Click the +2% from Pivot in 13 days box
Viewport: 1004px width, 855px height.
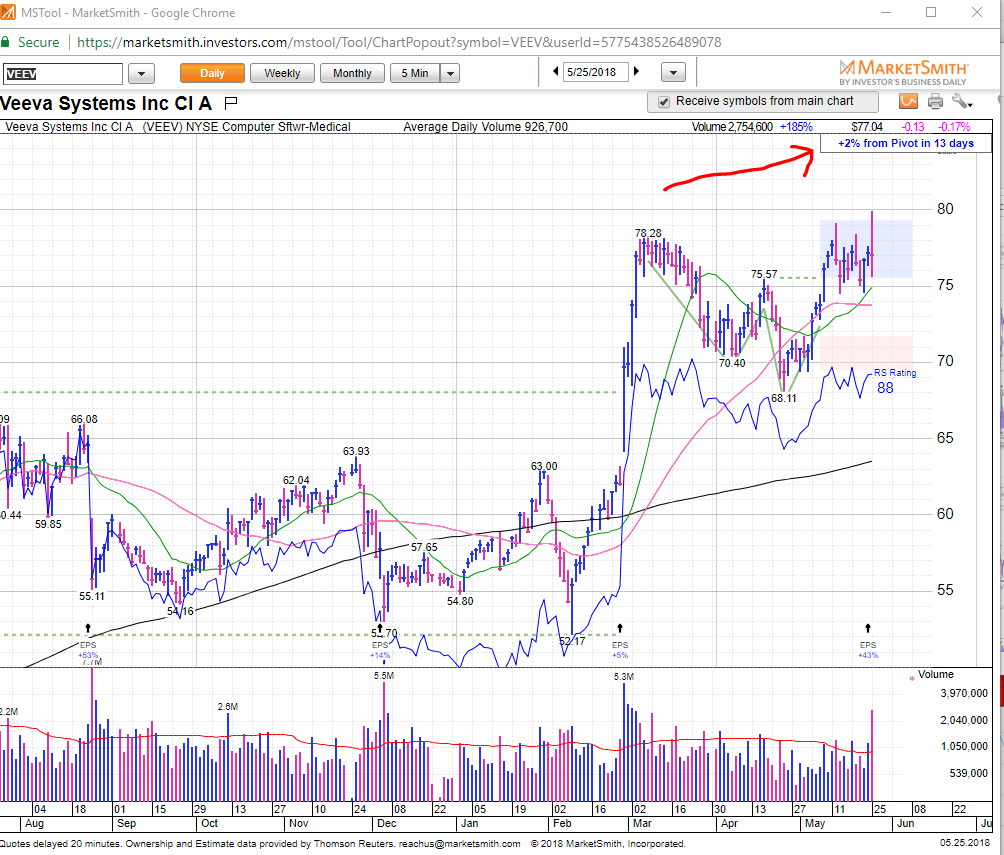pyautogui.click(x=905, y=143)
